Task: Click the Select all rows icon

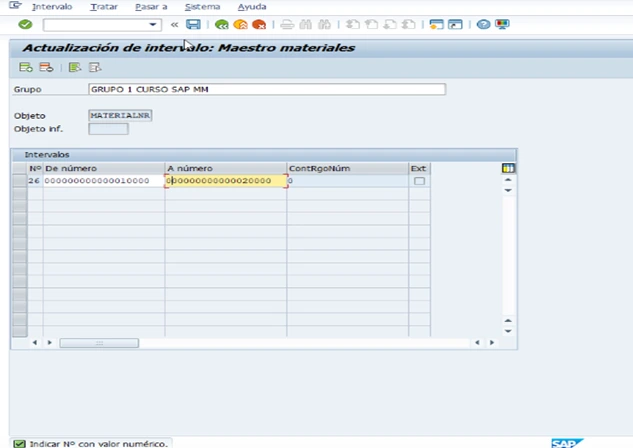Action: click(75, 67)
